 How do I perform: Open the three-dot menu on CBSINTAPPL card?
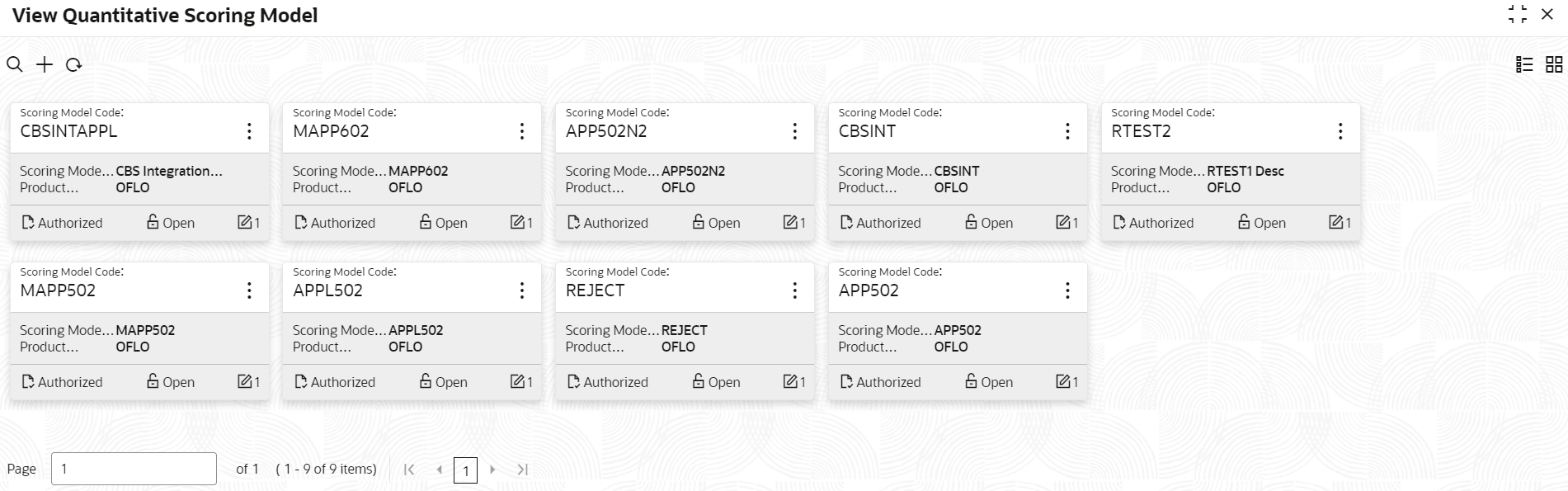coord(249,131)
